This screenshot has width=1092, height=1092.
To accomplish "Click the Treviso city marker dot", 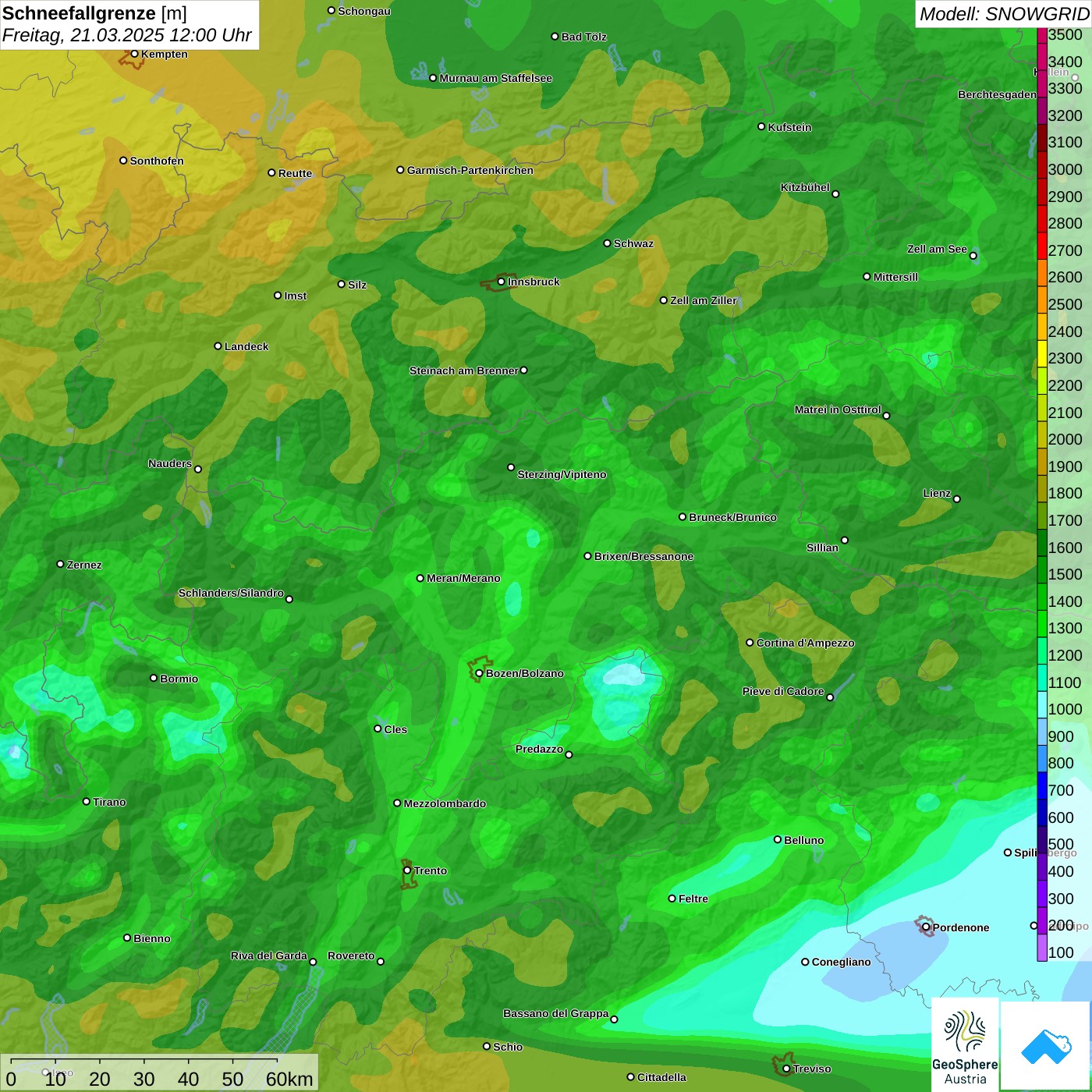I will click(x=786, y=1069).
